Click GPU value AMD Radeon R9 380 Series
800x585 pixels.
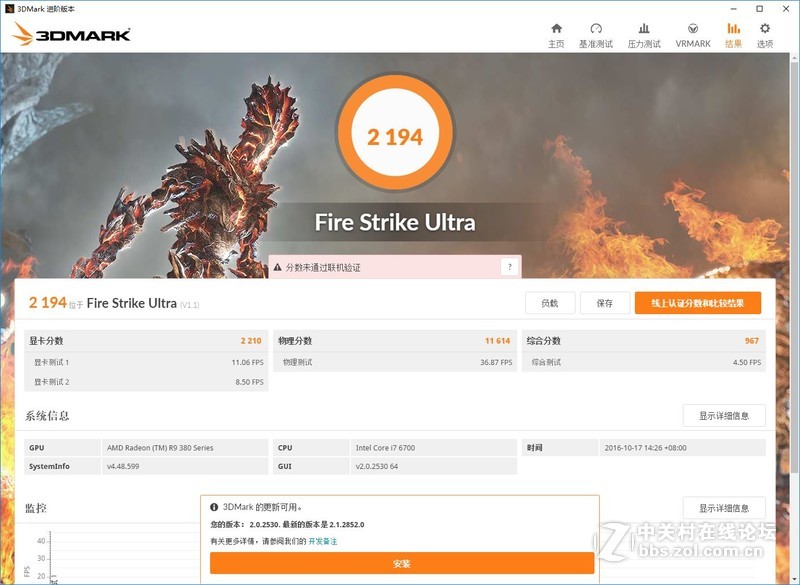[160, 448]
